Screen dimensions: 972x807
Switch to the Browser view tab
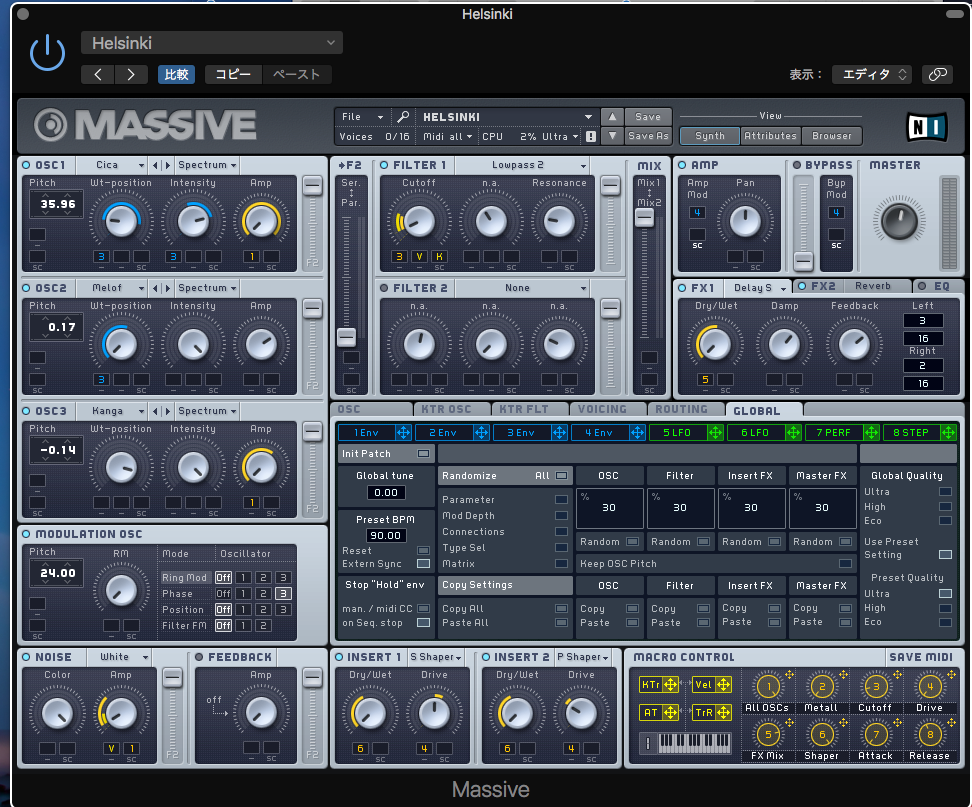(832, 136)
